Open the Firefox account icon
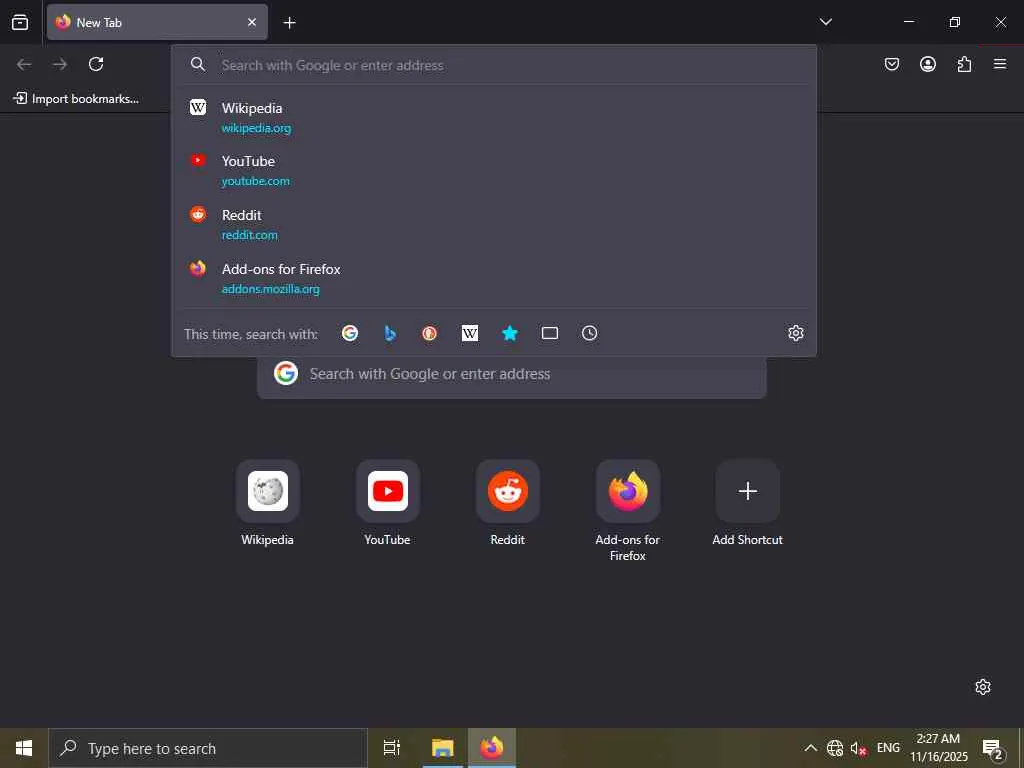Viewport: 1024px width, 768px height. point(927,64)
